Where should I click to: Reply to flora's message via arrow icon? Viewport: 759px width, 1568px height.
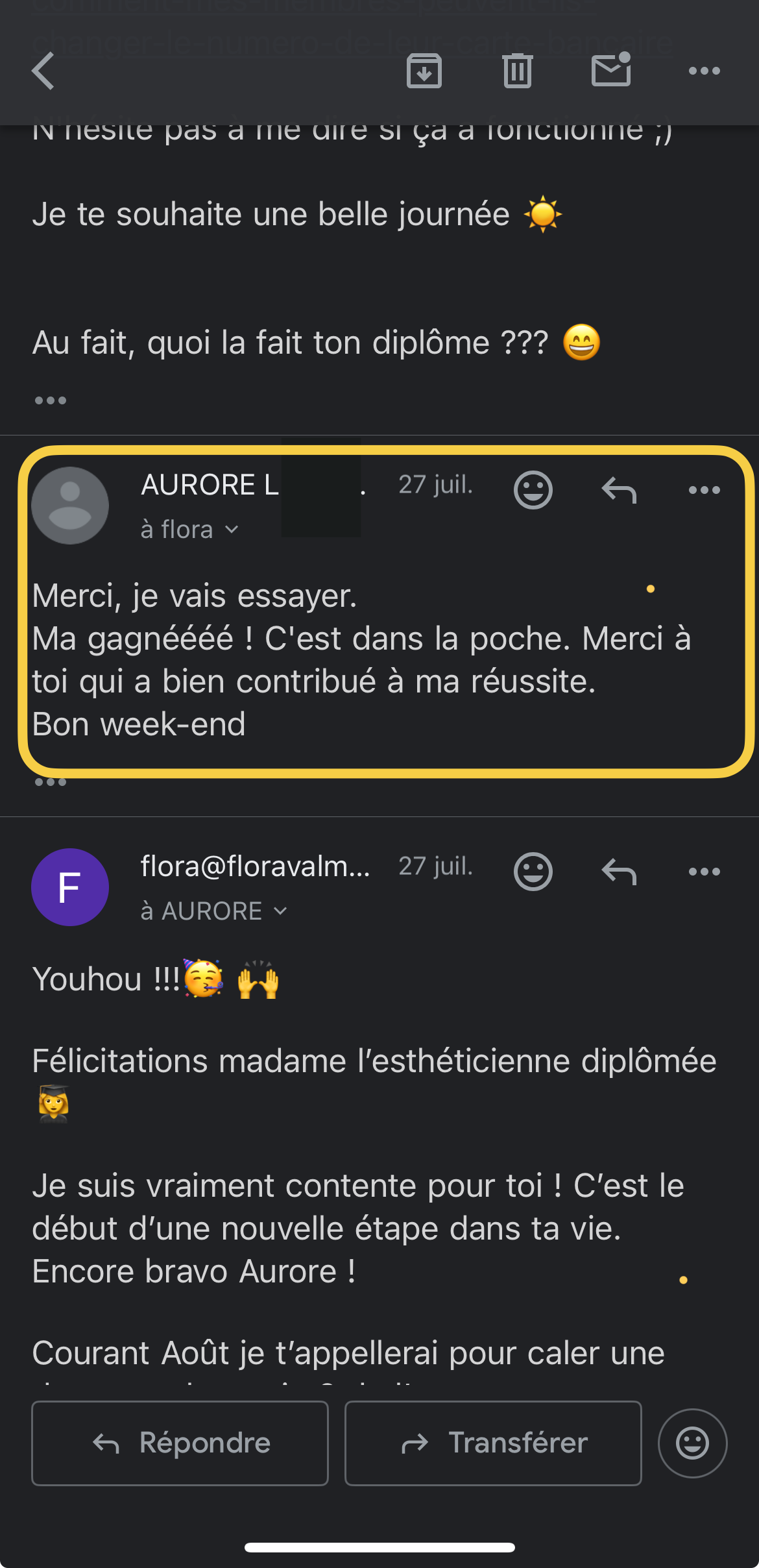pos(619,872)
